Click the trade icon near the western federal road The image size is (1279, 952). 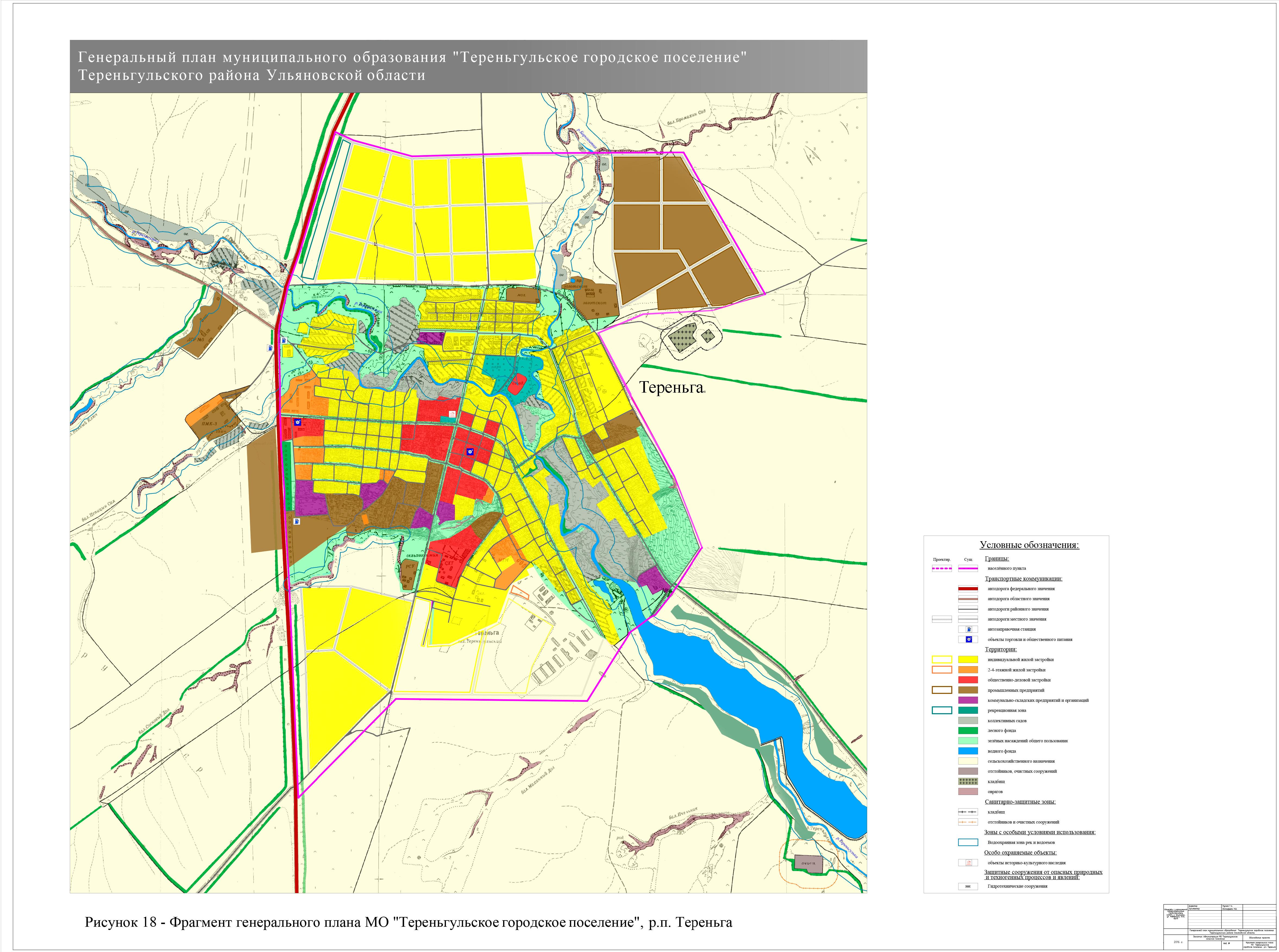click(x=297, y=422)
